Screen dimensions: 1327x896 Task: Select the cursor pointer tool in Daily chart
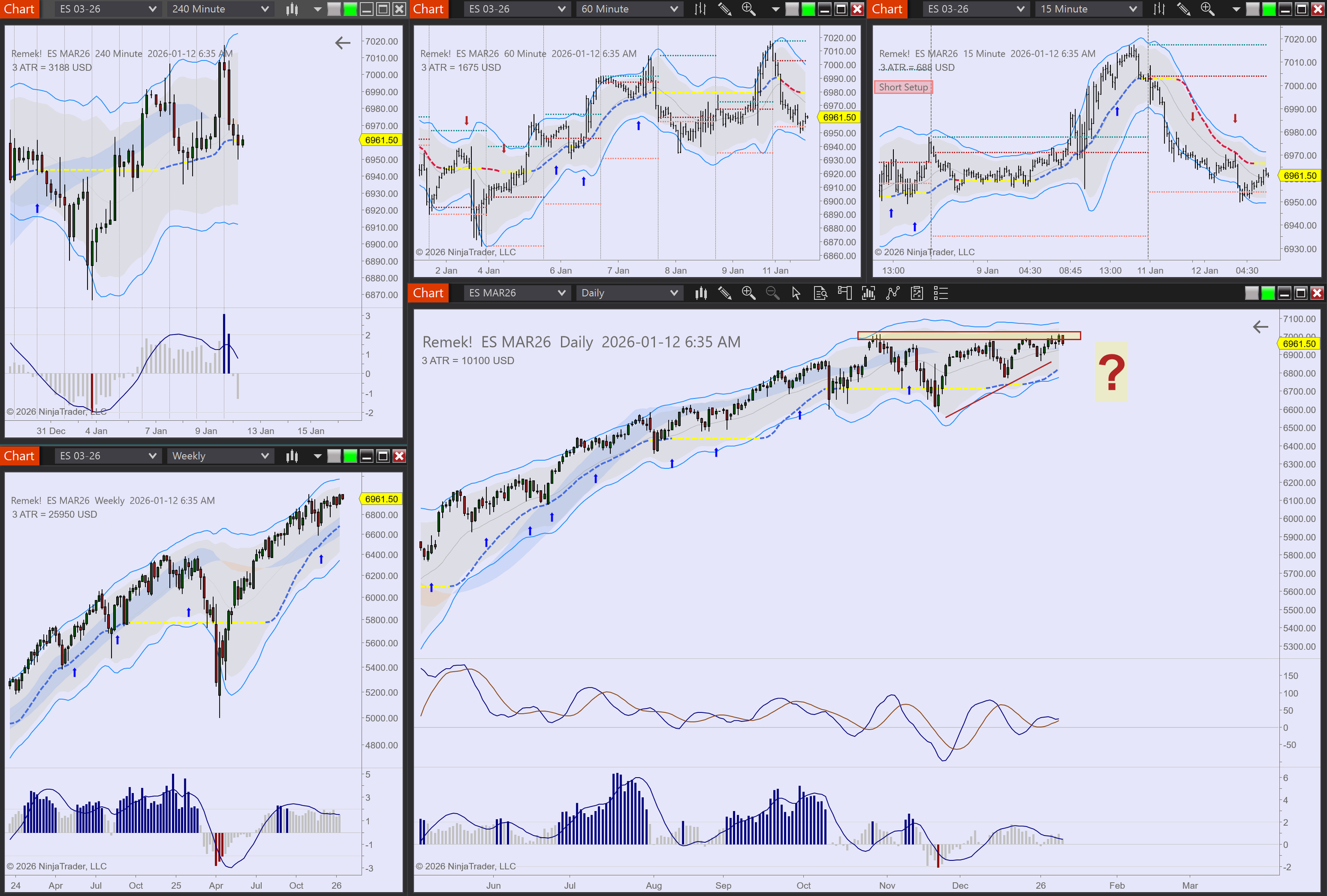[x=796, y=293]
